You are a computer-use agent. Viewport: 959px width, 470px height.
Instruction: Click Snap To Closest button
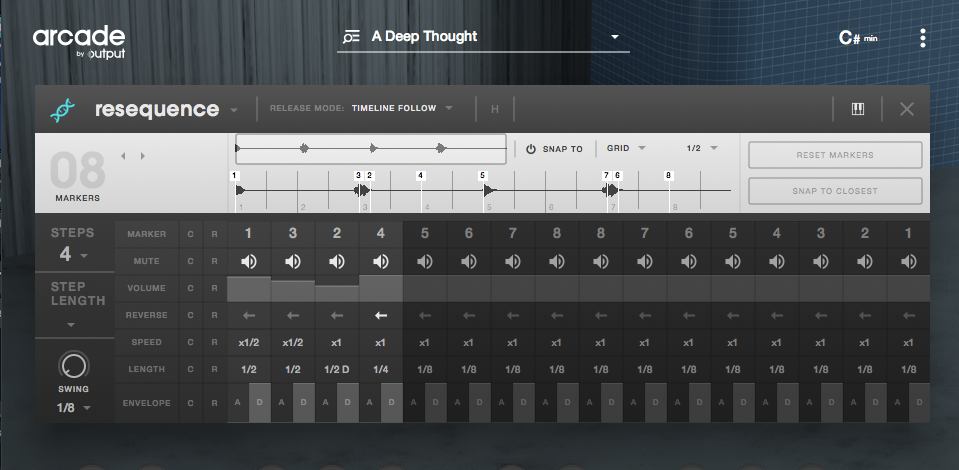click(x=835, y=191)
